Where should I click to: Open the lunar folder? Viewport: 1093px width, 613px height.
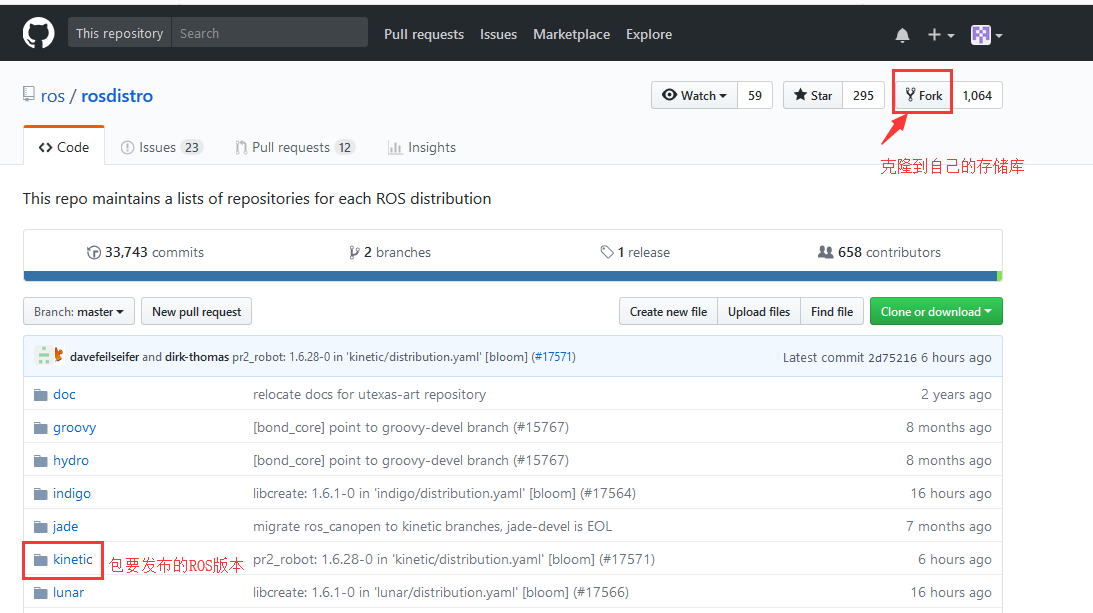tap(68, 593)
